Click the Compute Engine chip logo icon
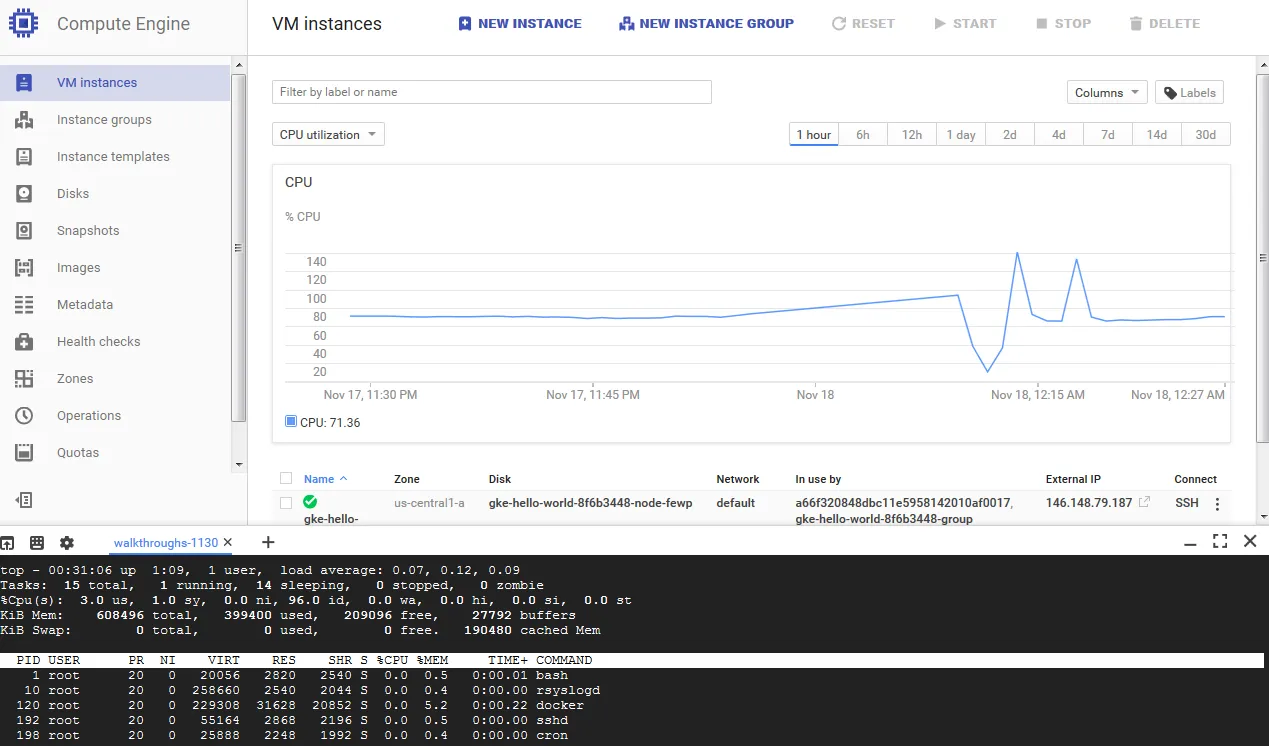This screenshot has width=1269, height=746. [x=24, y=23]
